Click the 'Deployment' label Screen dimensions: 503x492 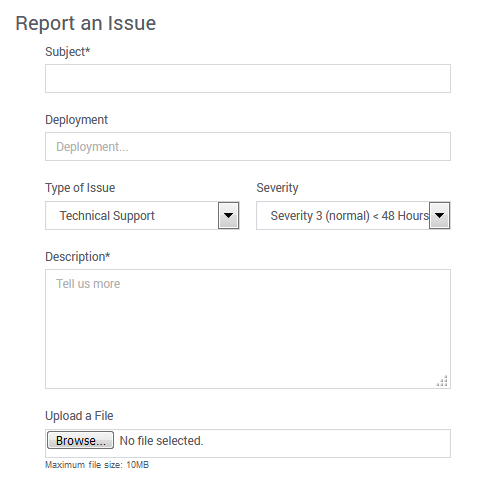pos(76,120)
